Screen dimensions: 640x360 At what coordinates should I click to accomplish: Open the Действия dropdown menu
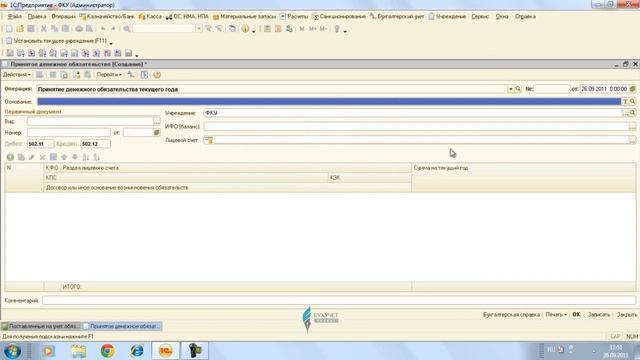pos(17,75)
